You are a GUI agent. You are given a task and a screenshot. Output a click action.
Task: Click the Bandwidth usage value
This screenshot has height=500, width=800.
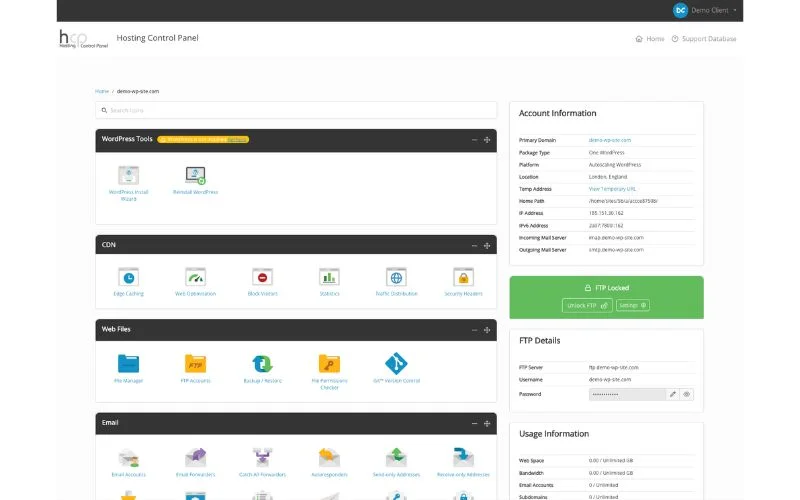(x=611, y=473)
